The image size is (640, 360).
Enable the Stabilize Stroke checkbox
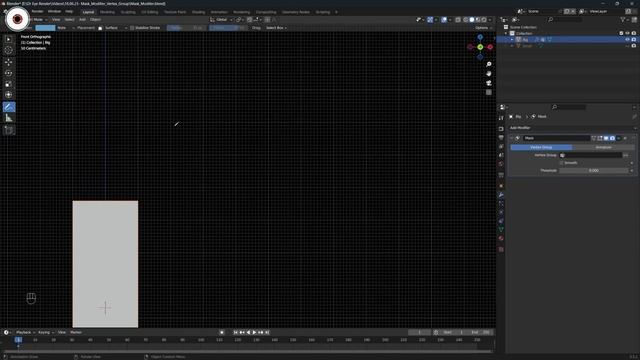pos(132,28)
